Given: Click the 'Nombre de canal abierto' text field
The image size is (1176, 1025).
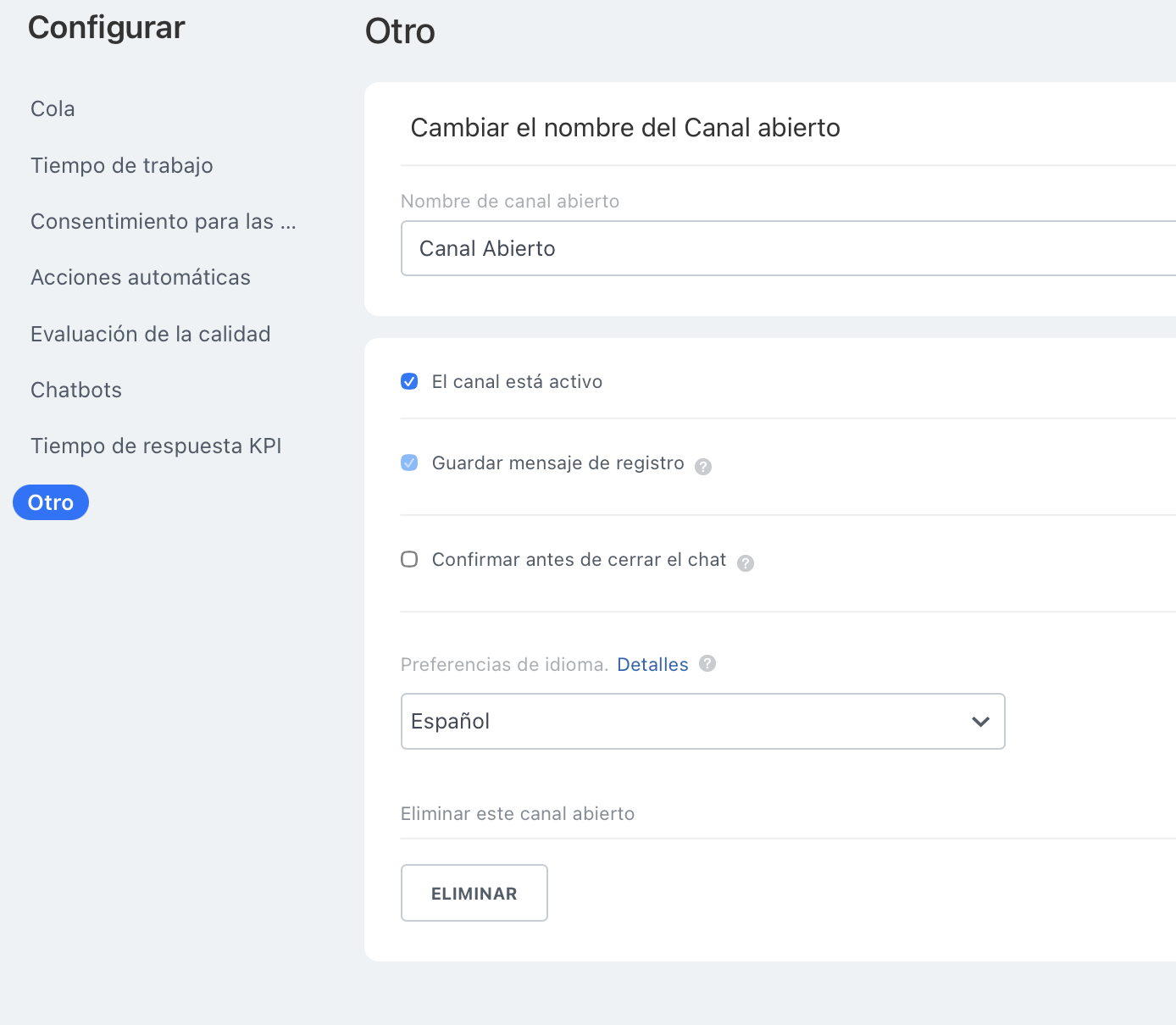Looking at the screenshot, I should 788,249.
